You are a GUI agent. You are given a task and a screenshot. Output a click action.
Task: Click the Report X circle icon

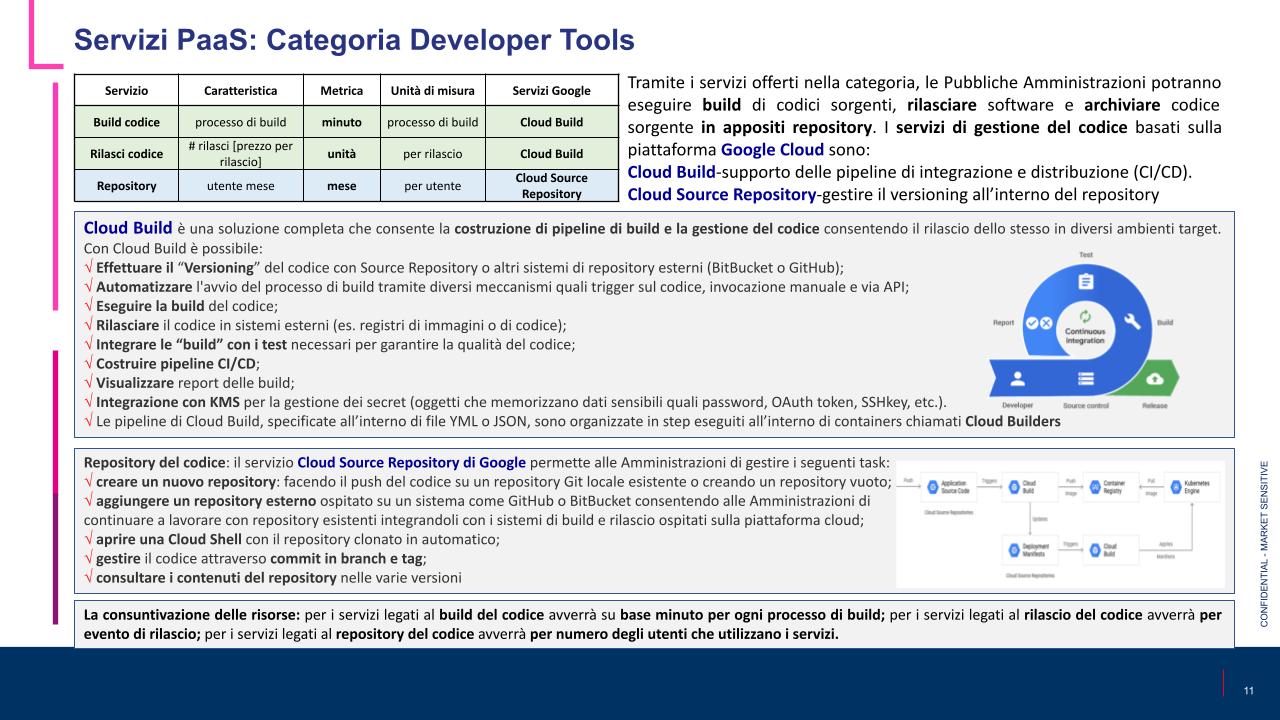[x=1046, y=323]
